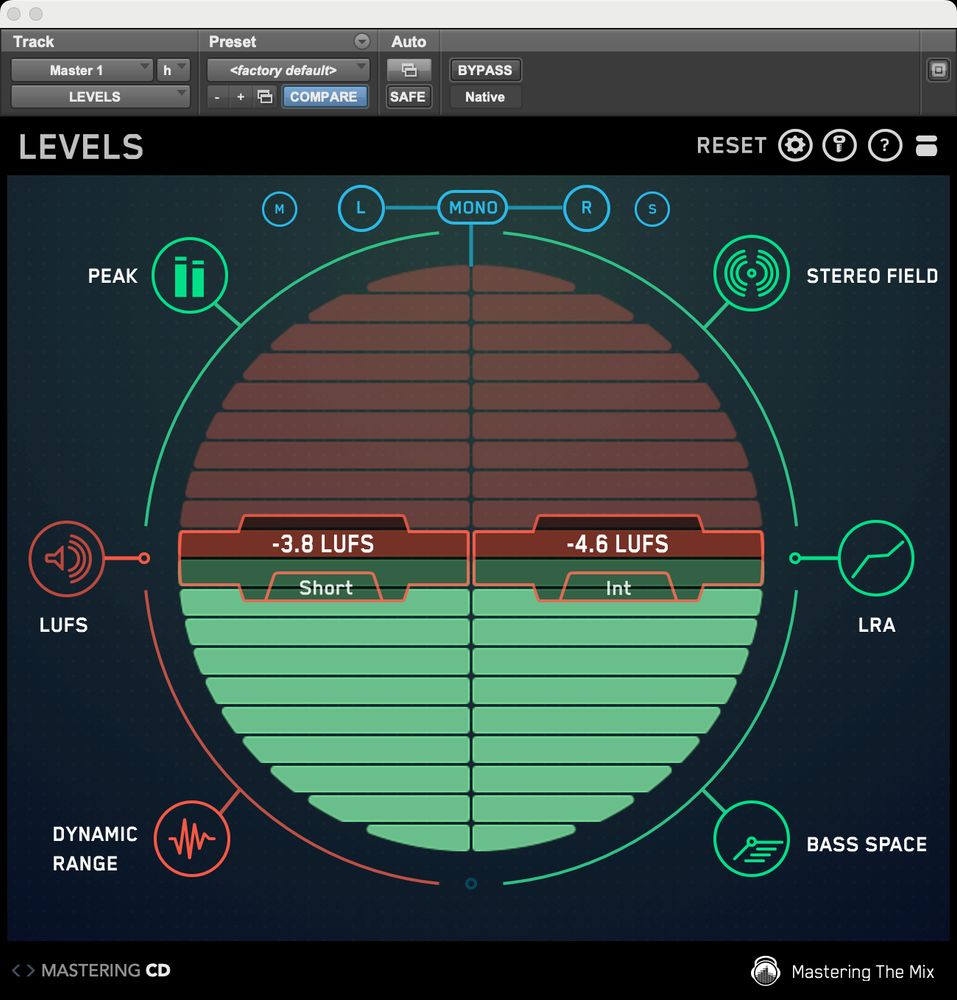Open the DYNAMIC RANGE waveform icon
The image size is (957, 1000).
191,839
